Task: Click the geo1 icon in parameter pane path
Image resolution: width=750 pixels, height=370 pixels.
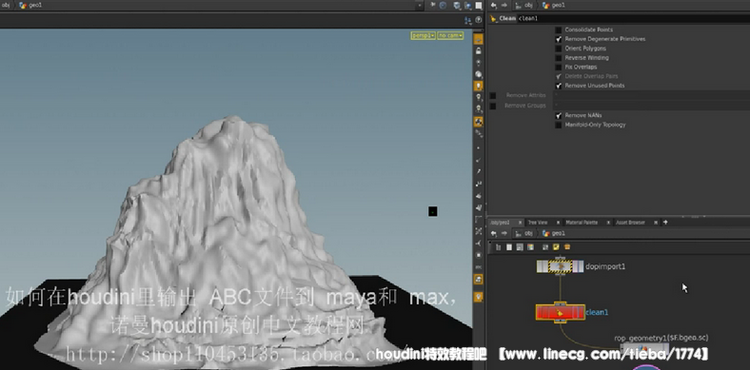Action: point(546,5)
